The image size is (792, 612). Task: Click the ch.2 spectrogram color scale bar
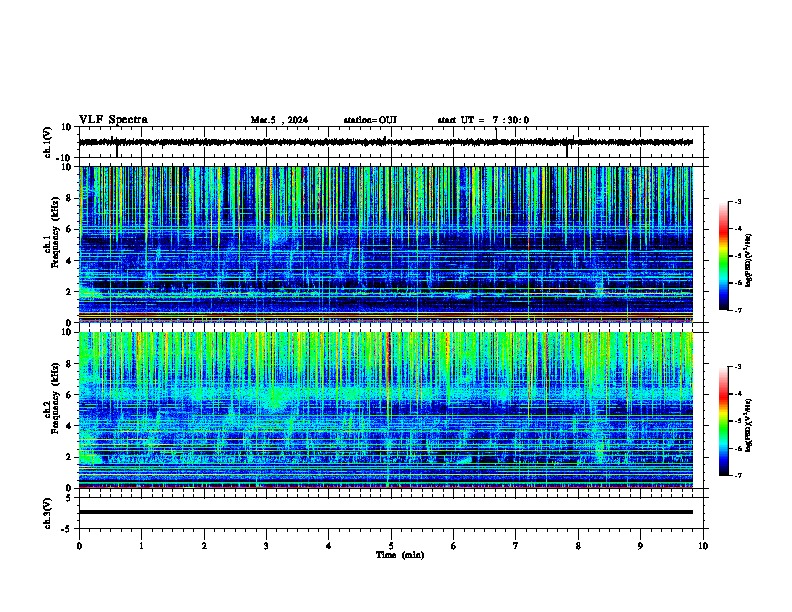pyautogui.click(x=723, y=421)
